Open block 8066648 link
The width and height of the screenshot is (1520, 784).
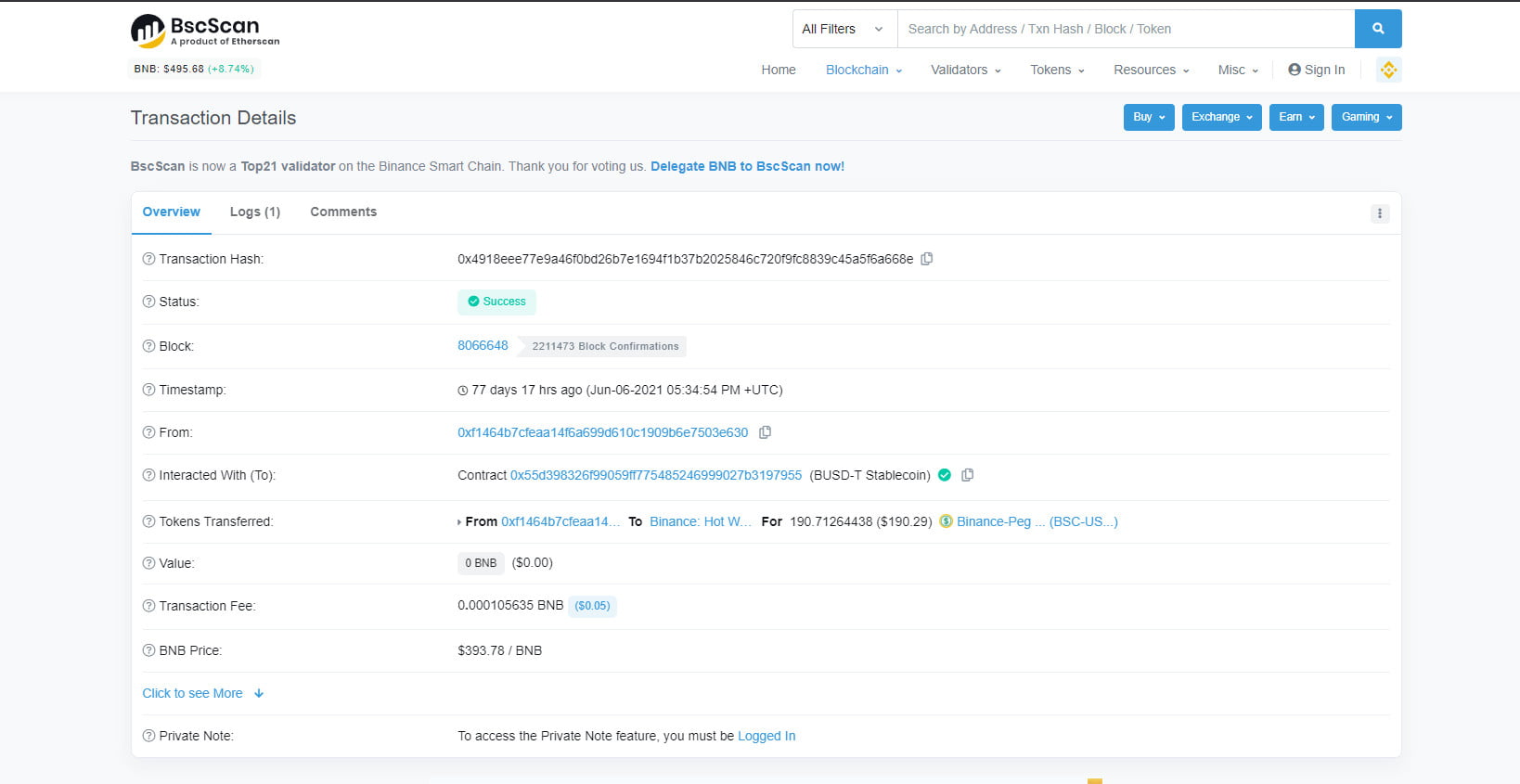[x=483, y=345]
